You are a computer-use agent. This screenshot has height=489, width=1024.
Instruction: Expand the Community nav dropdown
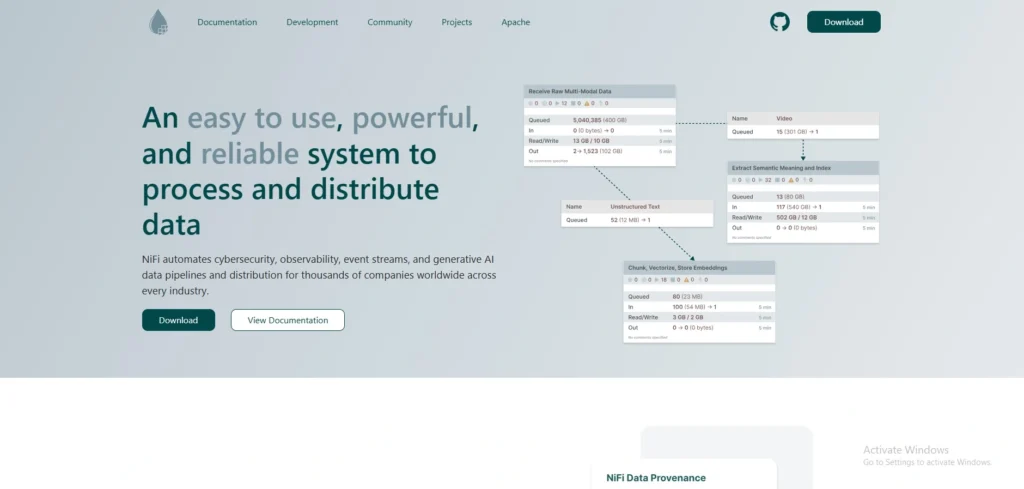(x=389, y=22)
